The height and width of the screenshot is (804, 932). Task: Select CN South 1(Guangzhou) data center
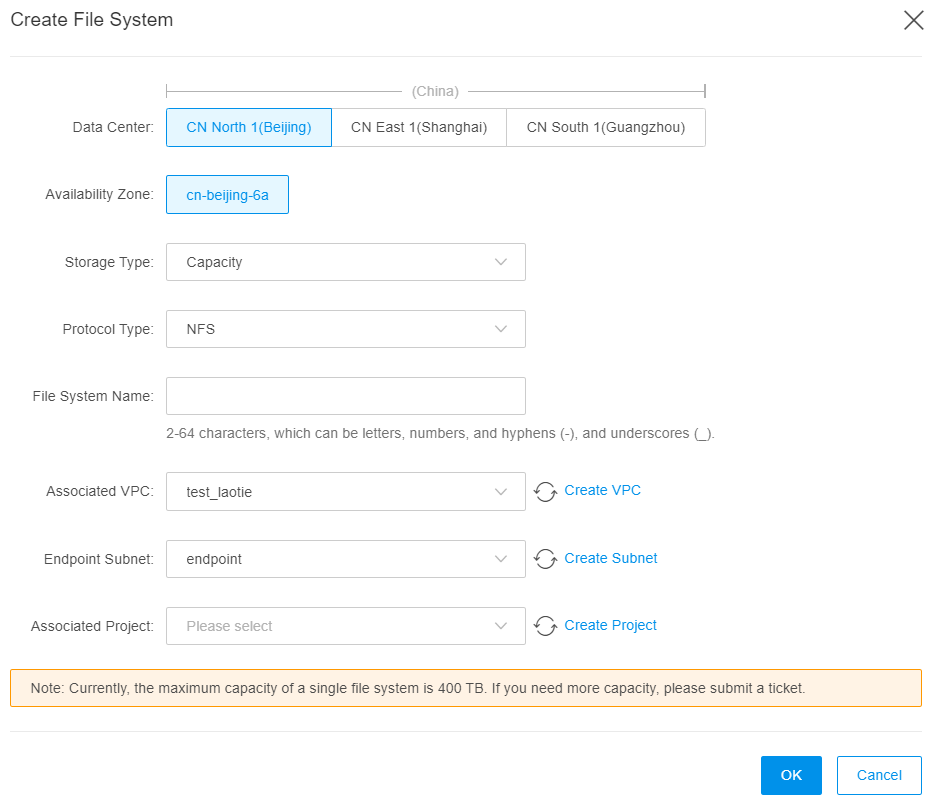point(606,127)
